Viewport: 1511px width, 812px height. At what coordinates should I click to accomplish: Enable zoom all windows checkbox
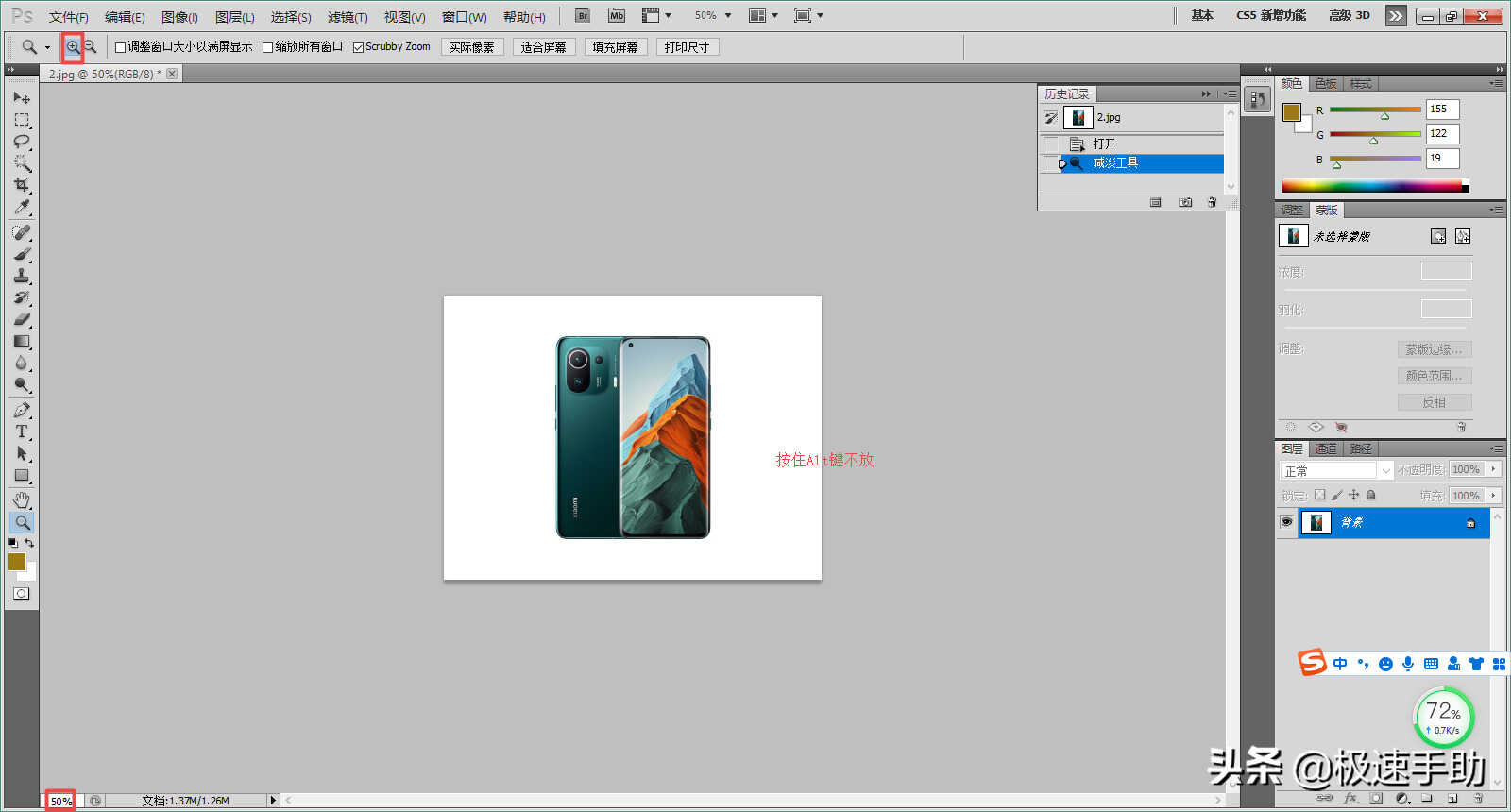pos(267,47)
